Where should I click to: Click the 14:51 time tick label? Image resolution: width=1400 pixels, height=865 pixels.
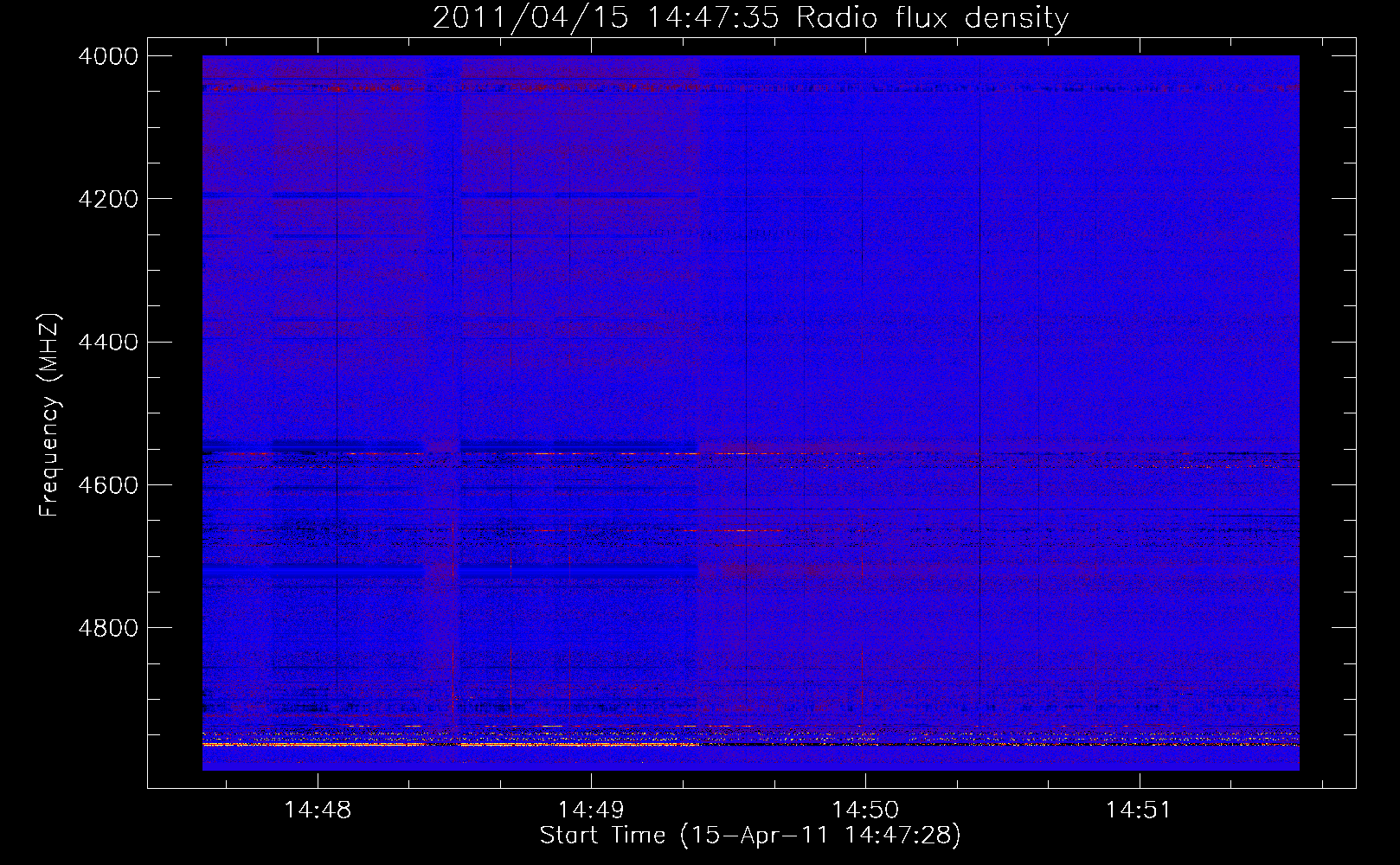pyautogui.click(x=1139, y=811)
